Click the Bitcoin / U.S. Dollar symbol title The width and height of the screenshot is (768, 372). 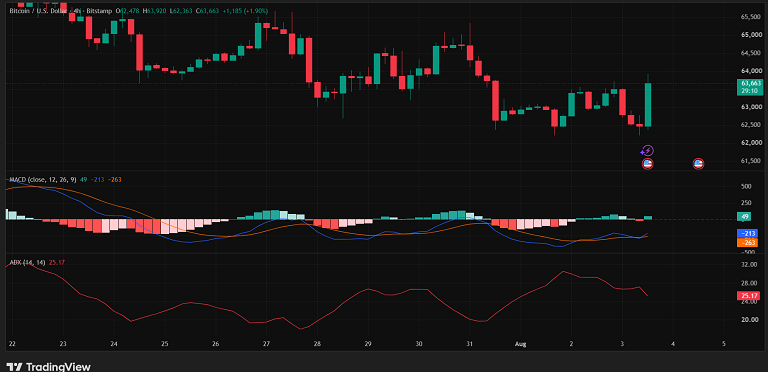coord(37,10)
